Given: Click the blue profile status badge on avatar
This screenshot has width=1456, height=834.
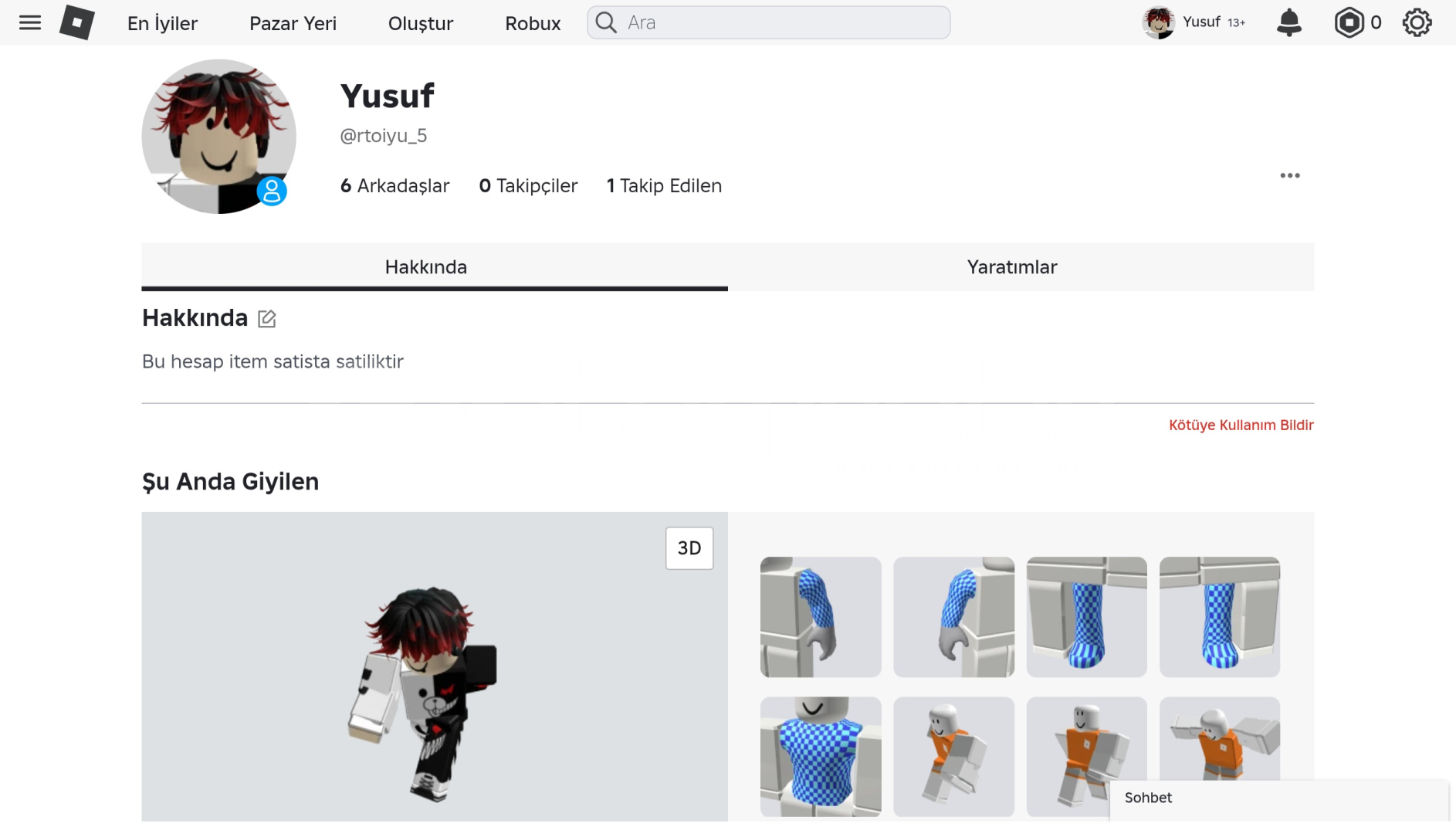Looking at the screenshot, I should point(272,191).
